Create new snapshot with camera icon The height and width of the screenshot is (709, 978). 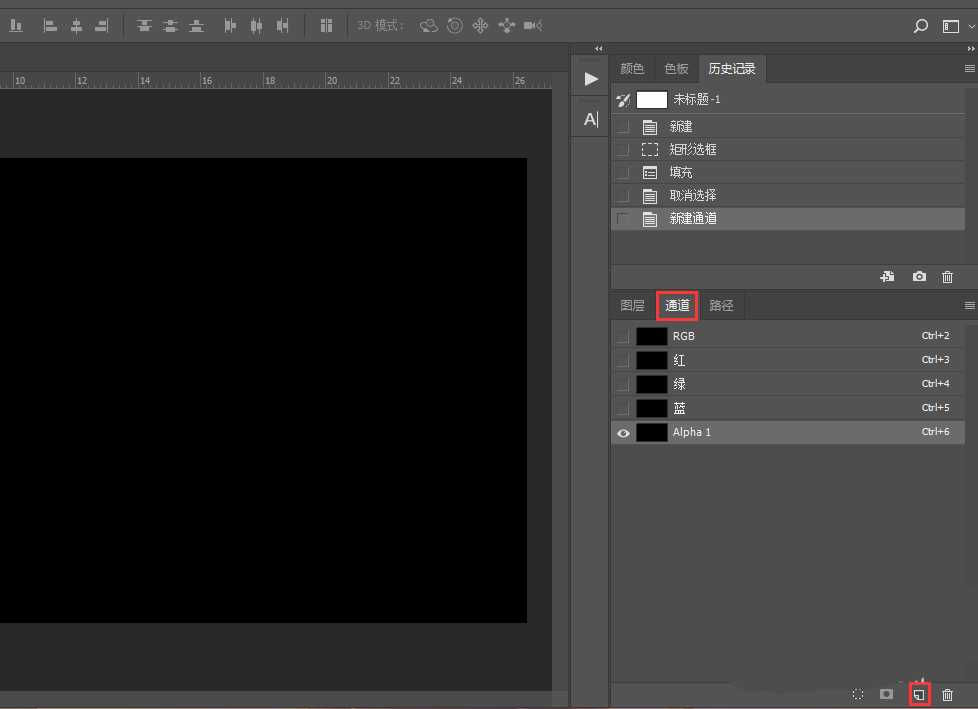point(919,277)
